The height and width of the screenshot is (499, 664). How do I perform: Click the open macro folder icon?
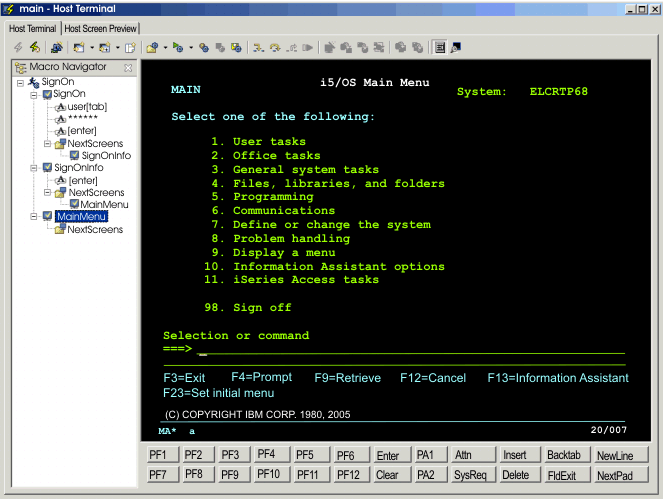(151, 47)
